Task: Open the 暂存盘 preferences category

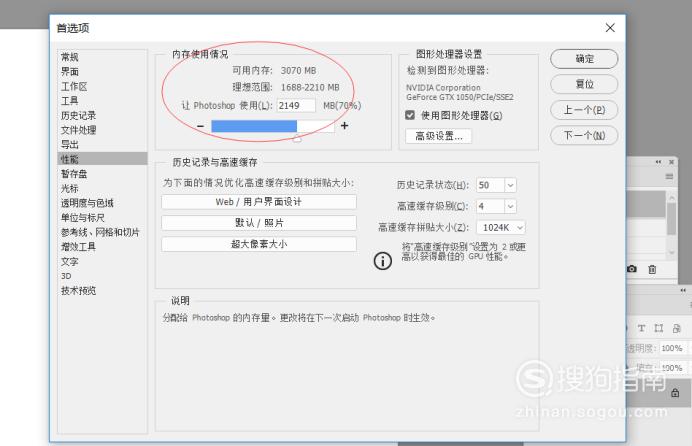Action: (x=74, y=173)
